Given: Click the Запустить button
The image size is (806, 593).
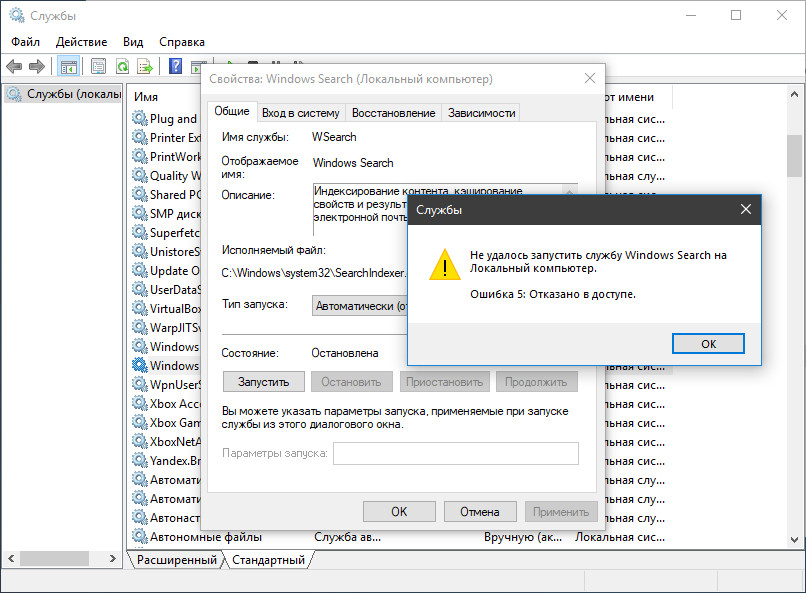Looking at the screenshot, I should 264,382.
